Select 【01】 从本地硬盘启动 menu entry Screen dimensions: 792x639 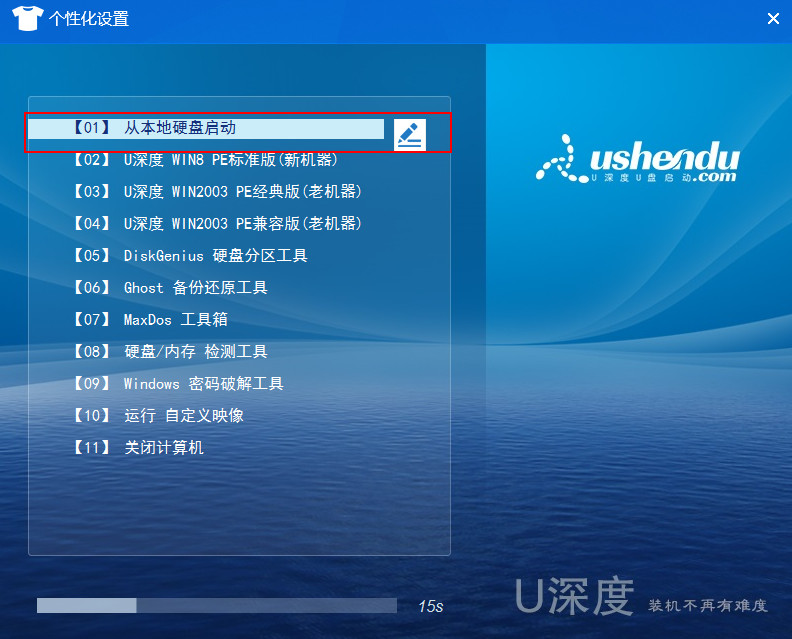pos(205,128)
